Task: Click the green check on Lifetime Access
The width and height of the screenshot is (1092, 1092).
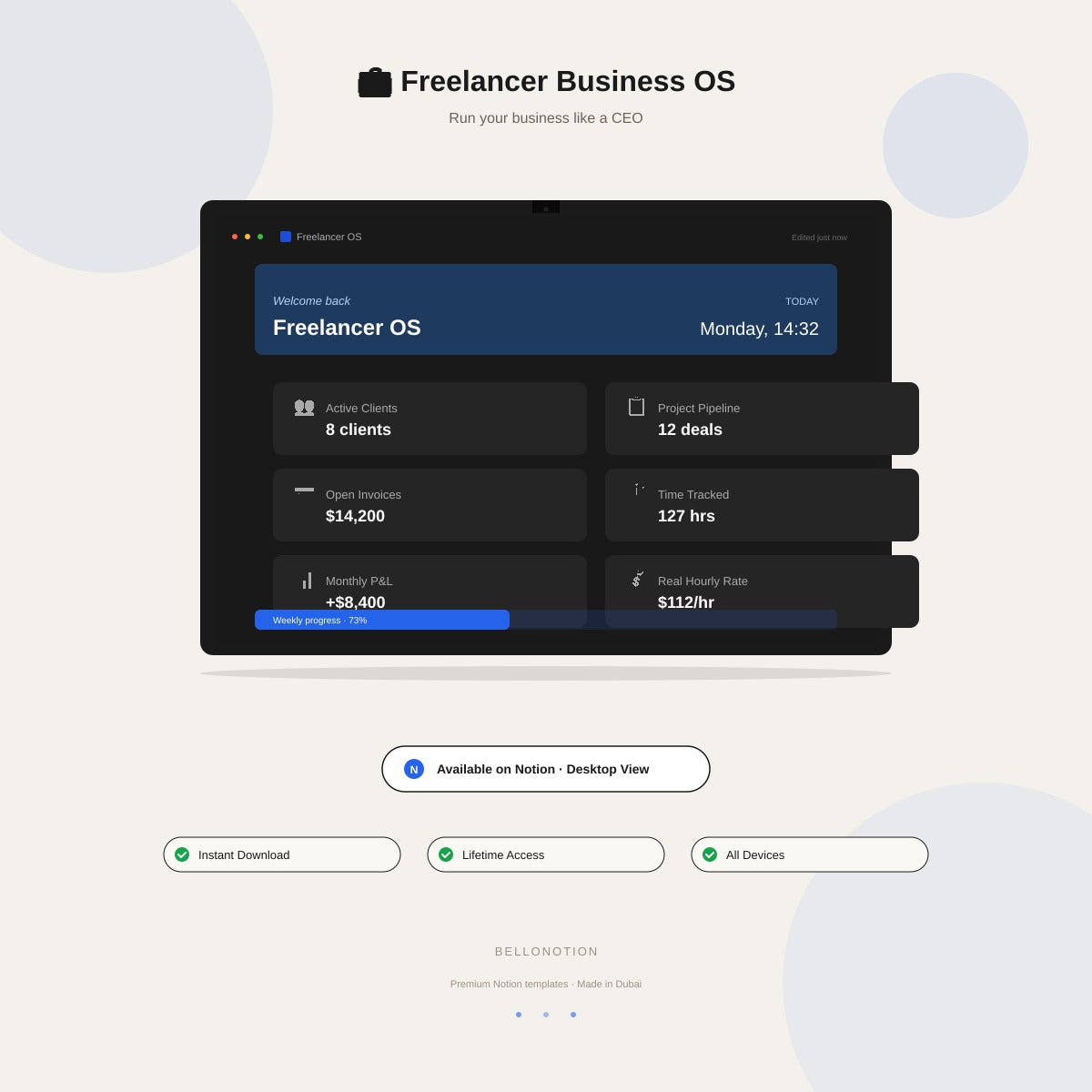Action: [x=446, y=854]
